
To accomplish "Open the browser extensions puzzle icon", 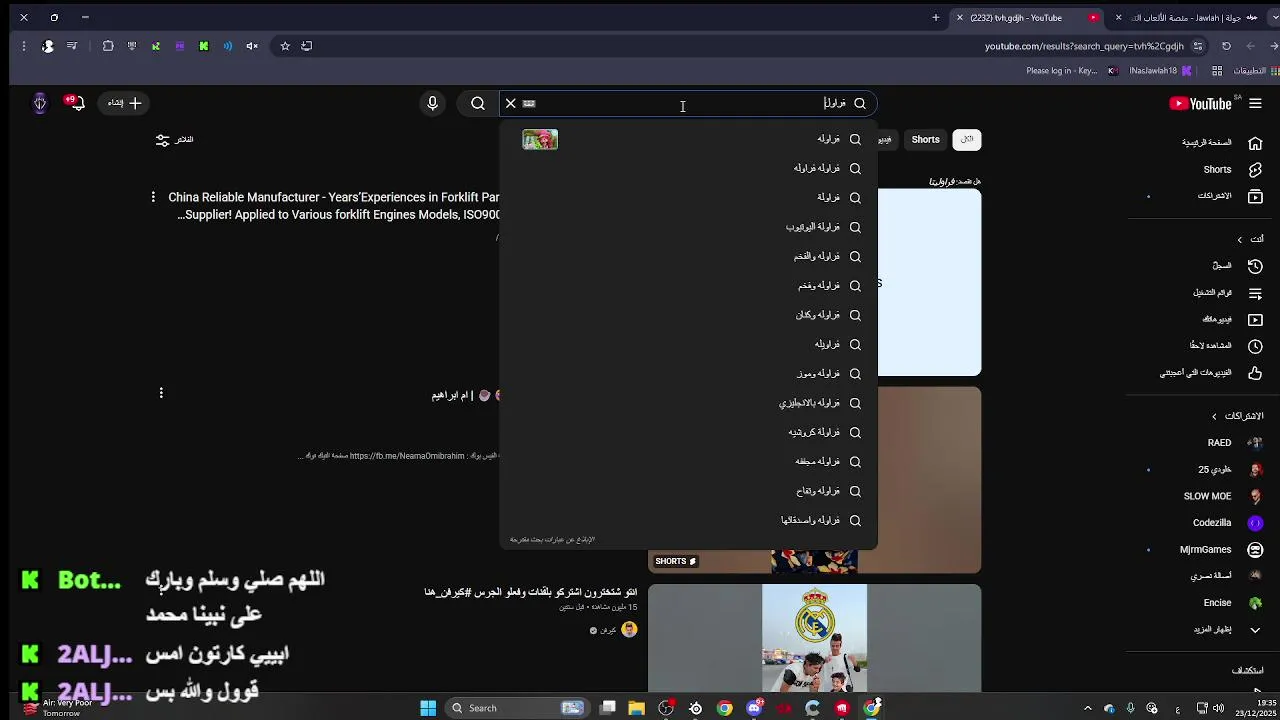I will coord(108,46).
